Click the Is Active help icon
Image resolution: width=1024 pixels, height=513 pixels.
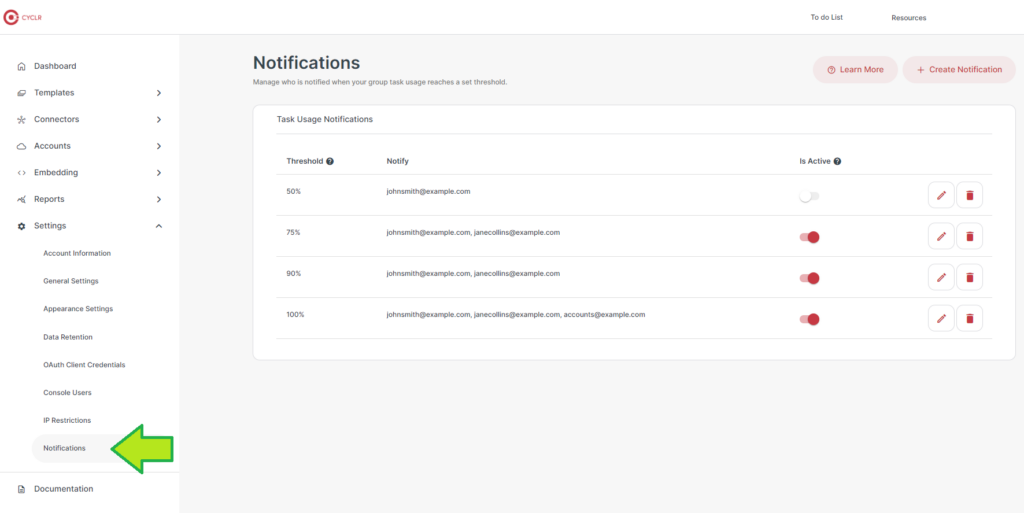click(x=837, y=161)
